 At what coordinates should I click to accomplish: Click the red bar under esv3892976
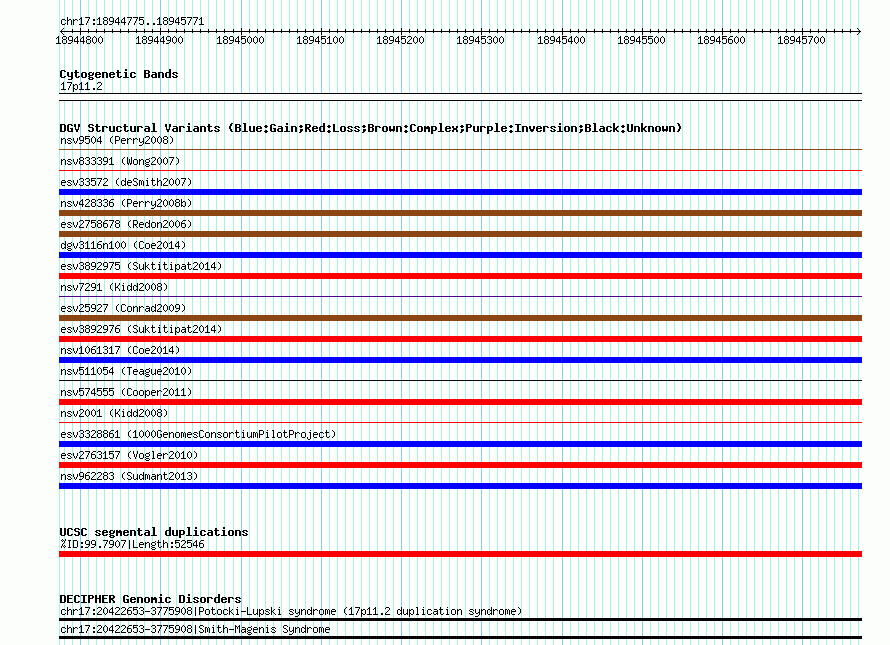pyautogui.click(x=460, y=339)
